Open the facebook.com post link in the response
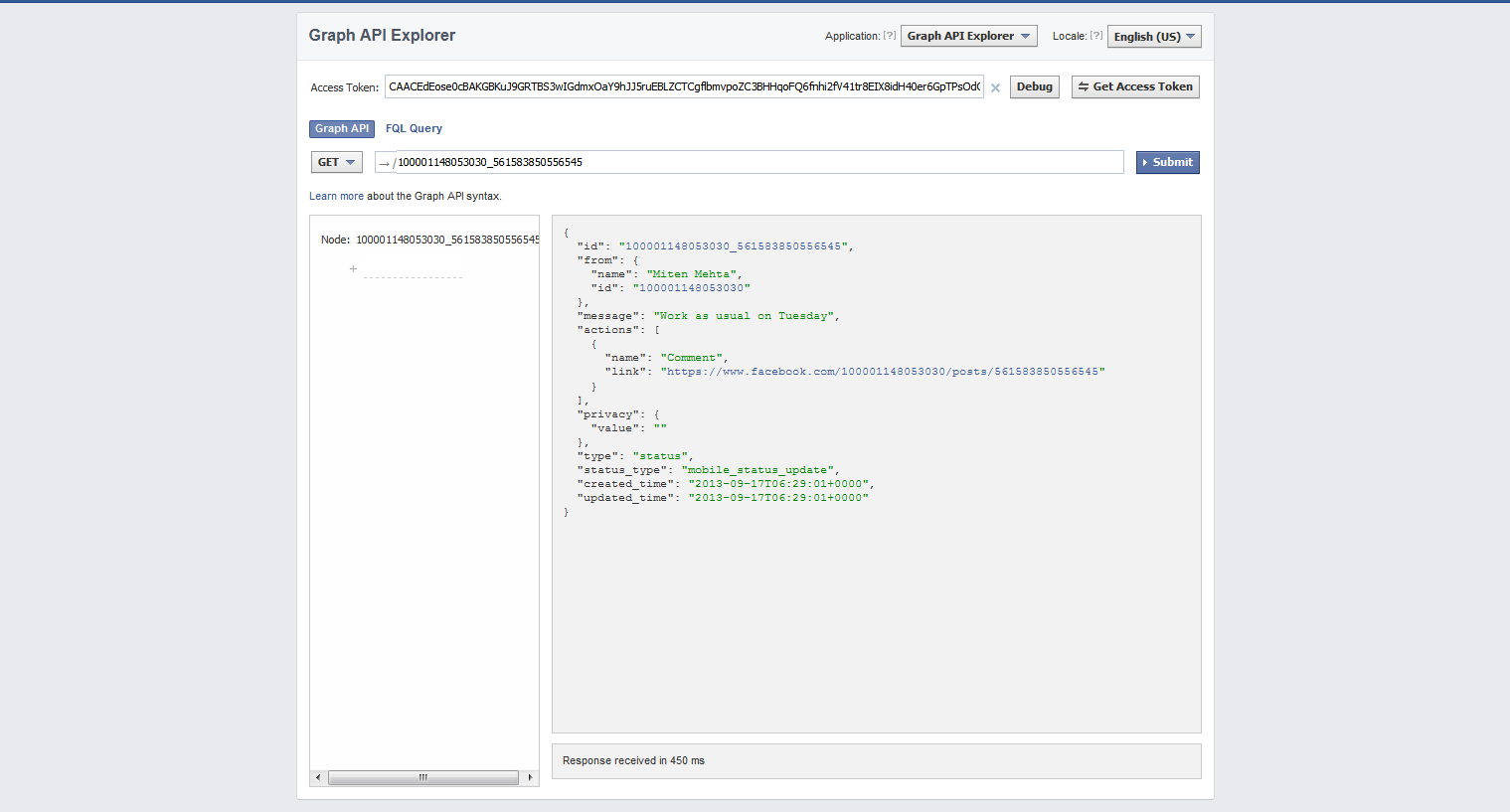1510x812 pixels. point(883,372)
